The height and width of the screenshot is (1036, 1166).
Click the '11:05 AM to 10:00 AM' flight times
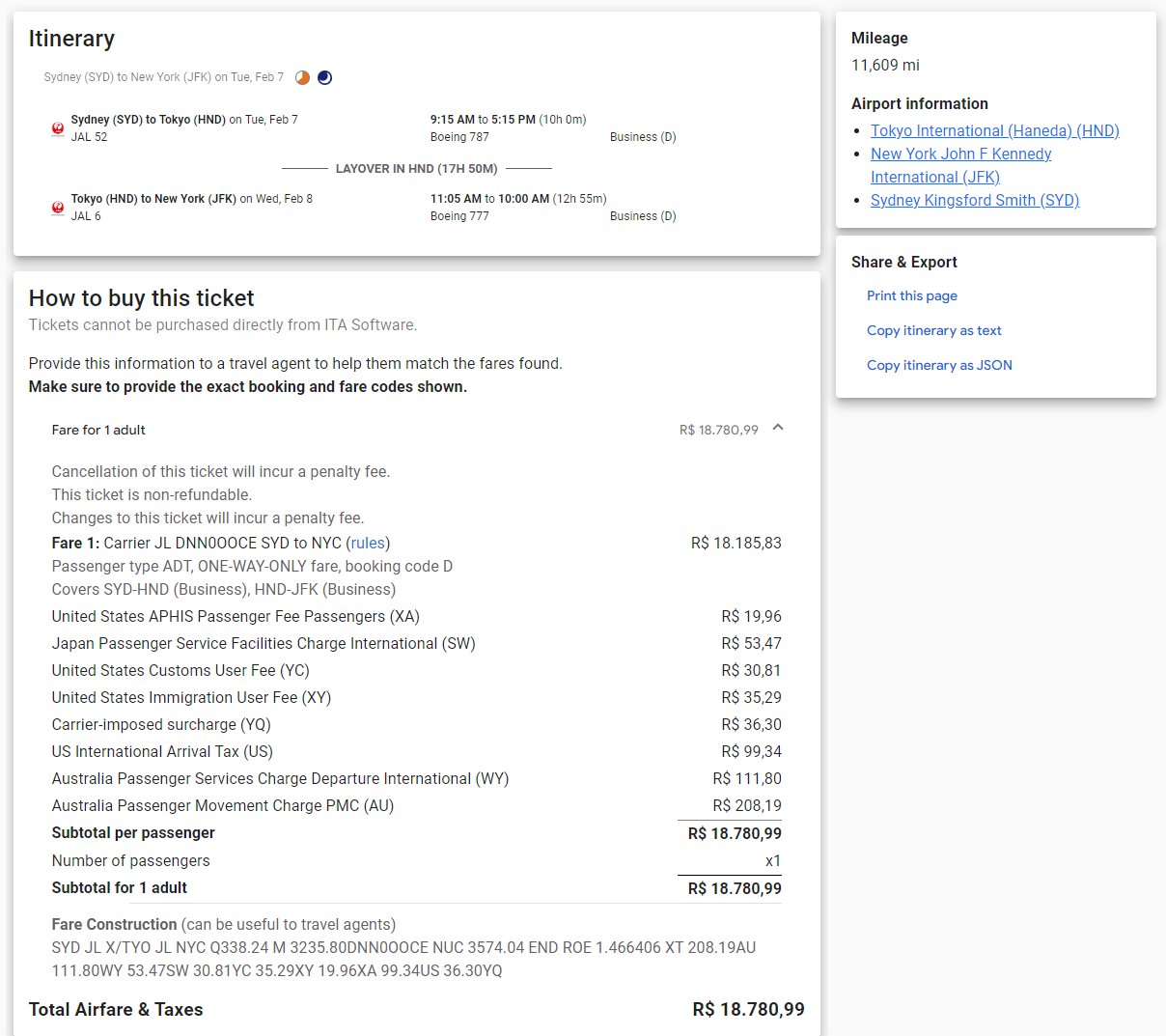click(489, 199)
